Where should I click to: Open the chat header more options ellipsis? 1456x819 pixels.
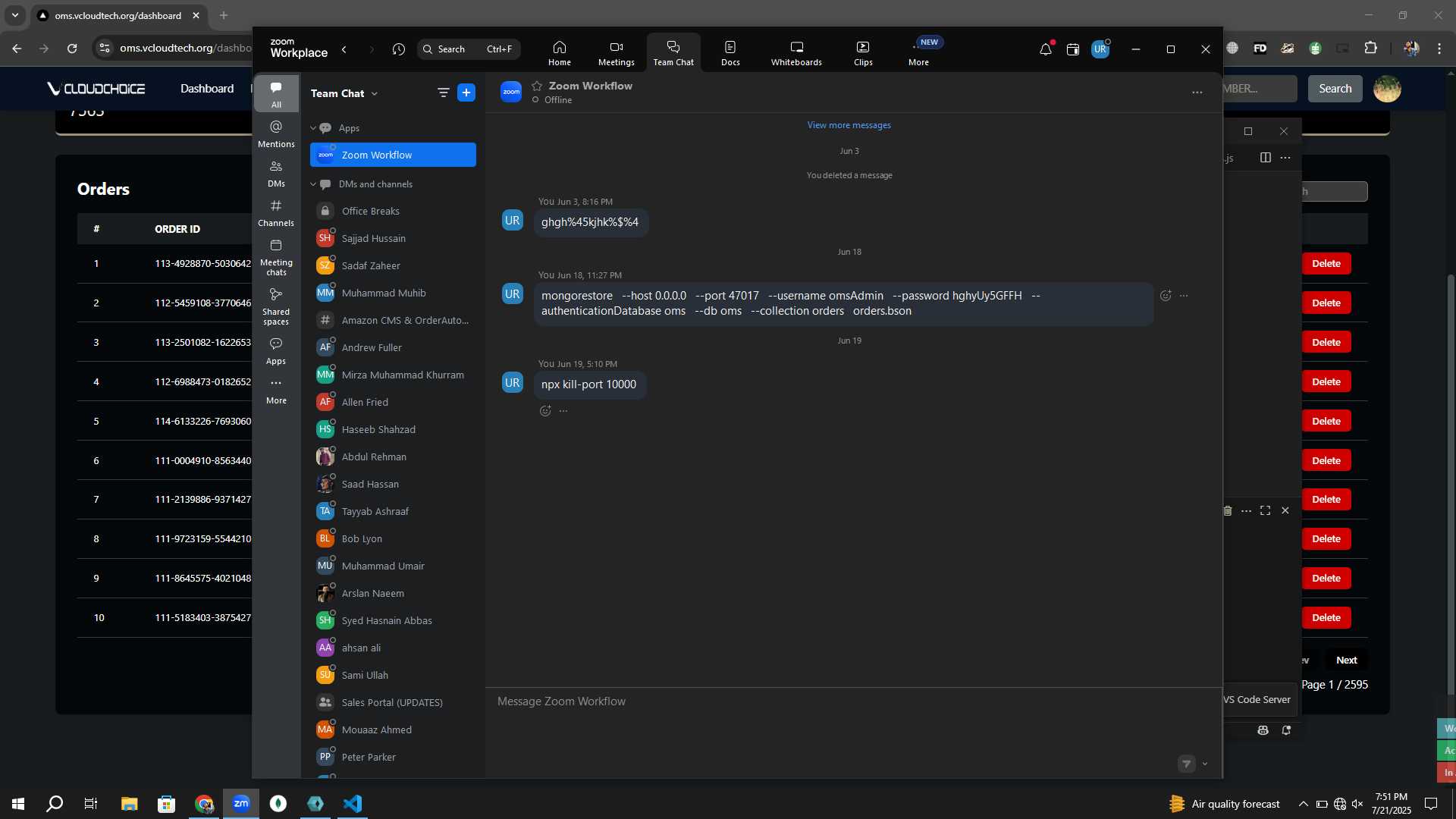(1197, 93)
